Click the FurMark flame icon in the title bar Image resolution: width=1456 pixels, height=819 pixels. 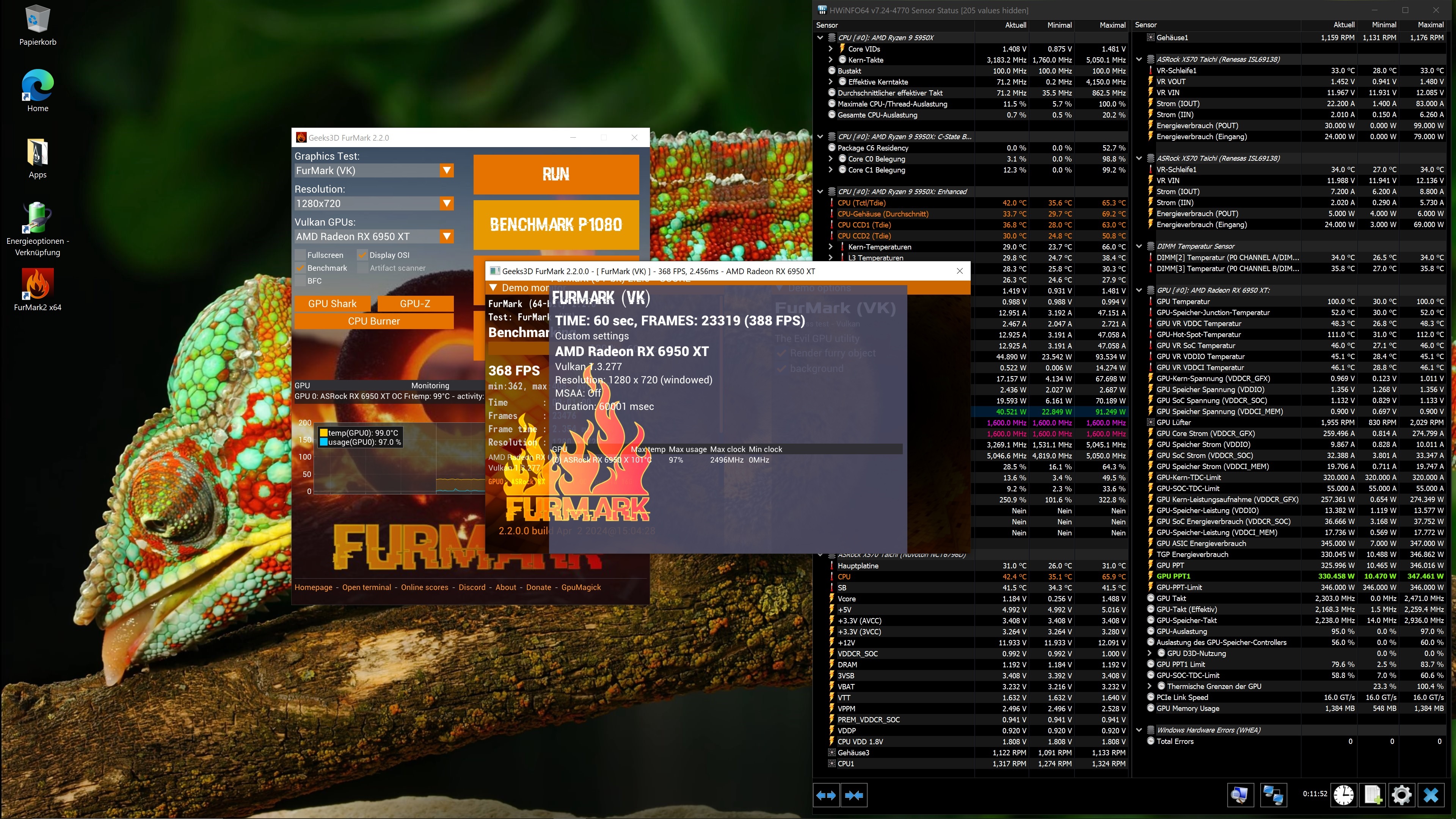(301, 137)
